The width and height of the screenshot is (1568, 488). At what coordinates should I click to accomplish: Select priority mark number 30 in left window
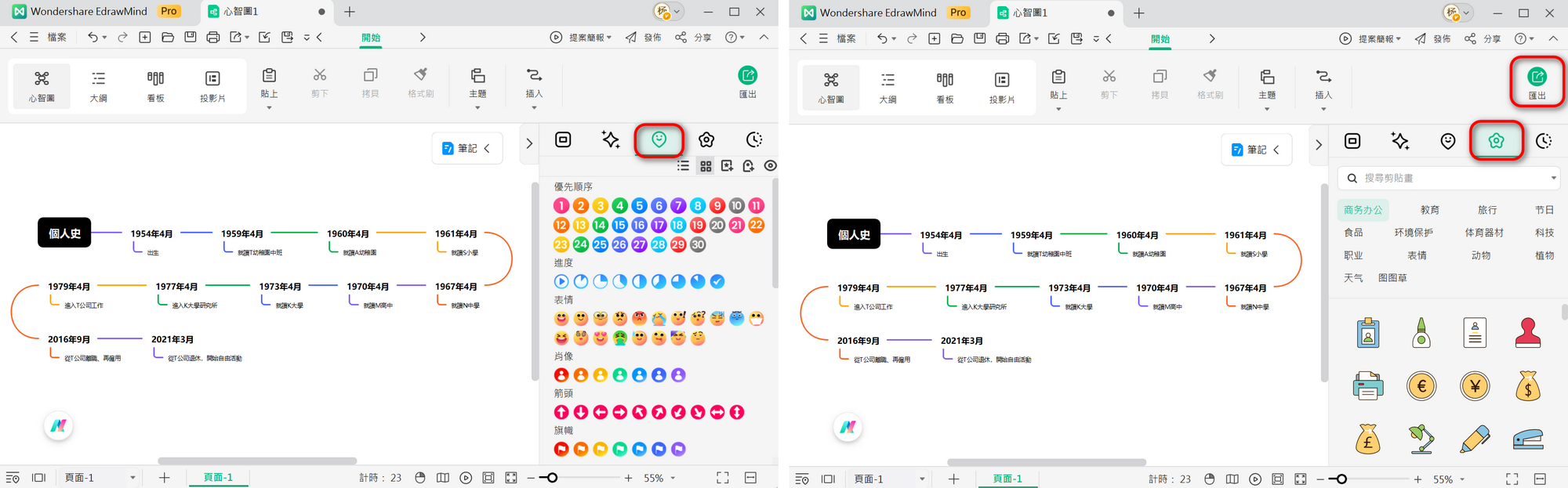point(698,244)
